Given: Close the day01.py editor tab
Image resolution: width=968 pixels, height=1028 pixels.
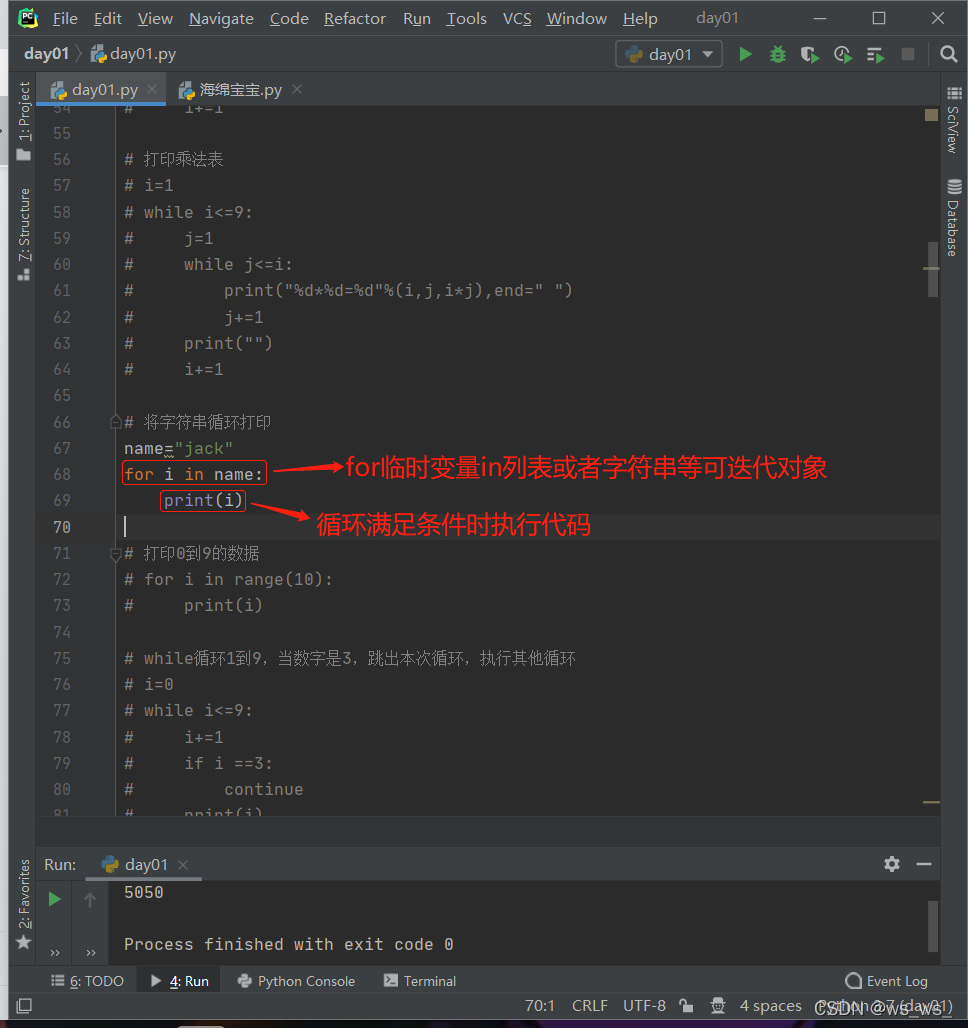Looking at the screenshot, I should click(x=152, y=89).
